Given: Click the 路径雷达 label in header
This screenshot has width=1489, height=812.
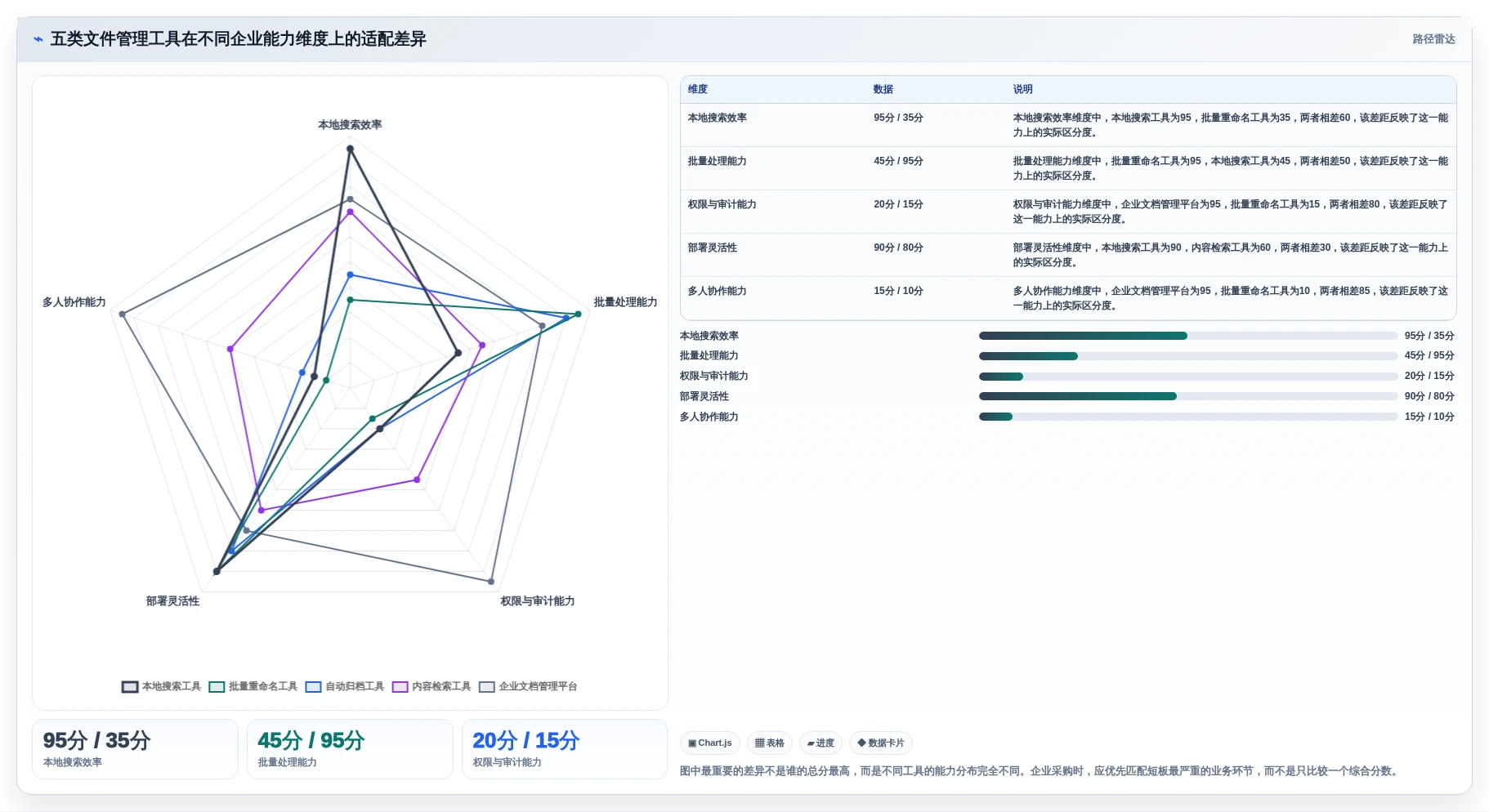Looking at the screenshot, I should tap(1433, 39).
